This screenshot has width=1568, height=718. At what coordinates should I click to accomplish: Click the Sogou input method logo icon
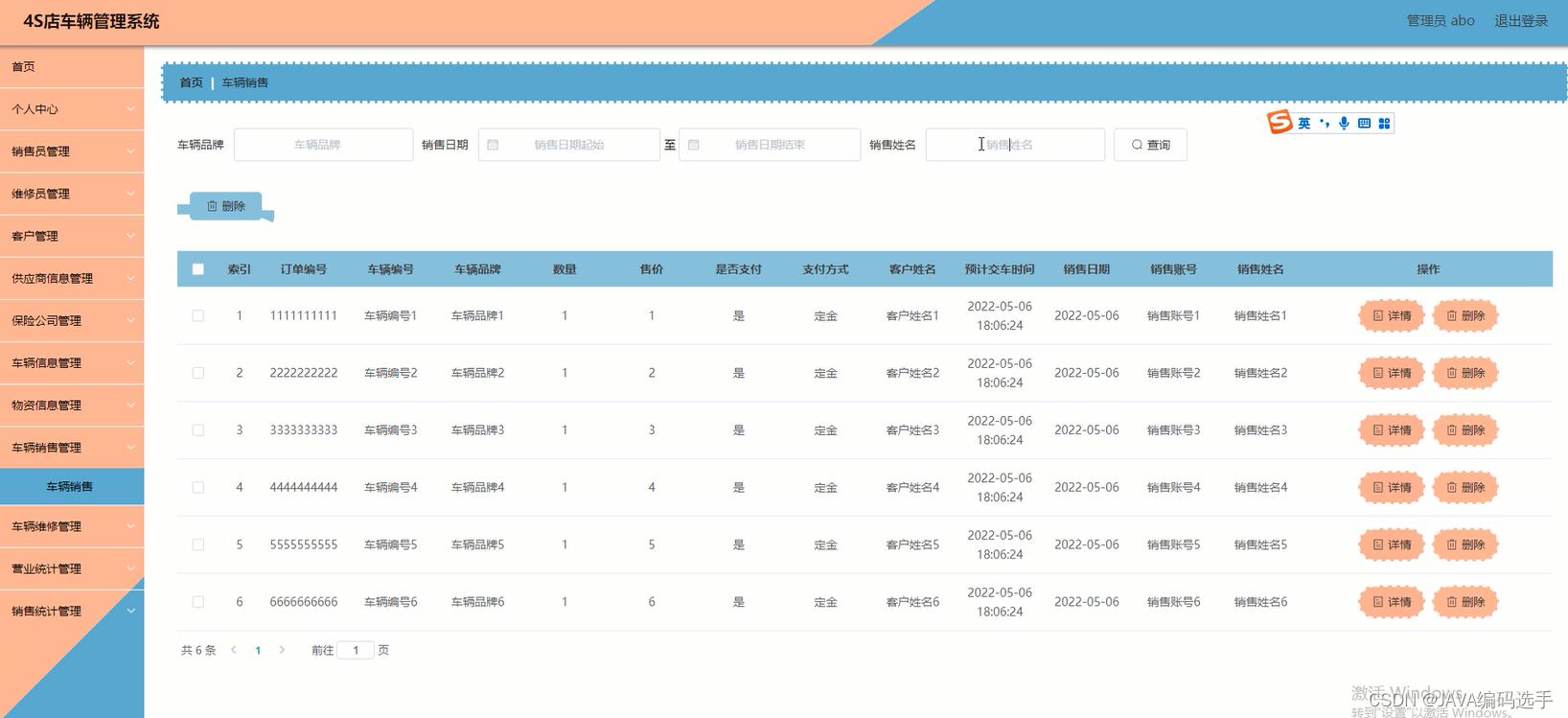coord(1280,122)
